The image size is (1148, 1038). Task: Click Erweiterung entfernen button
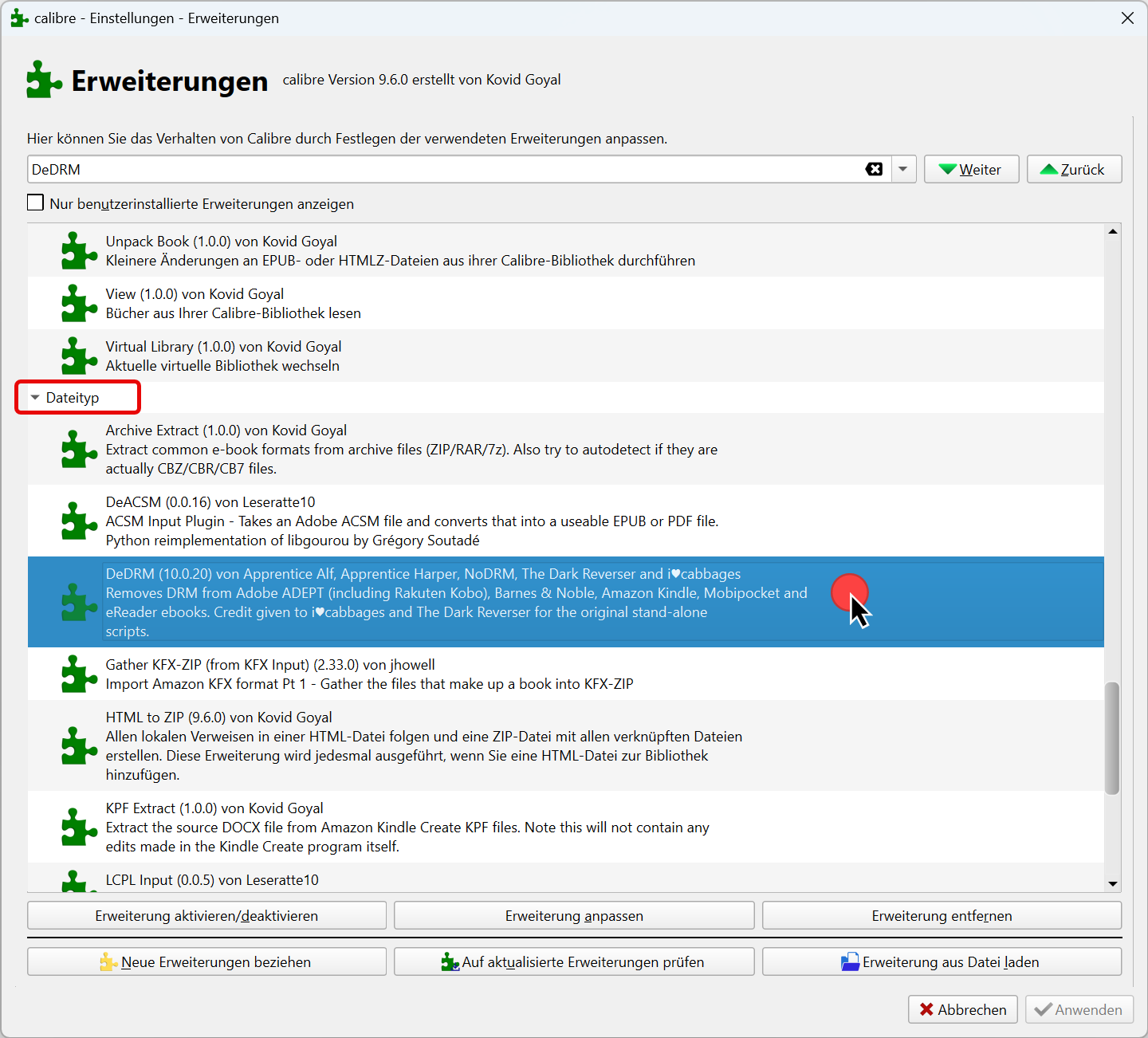[x=942, y=915]
